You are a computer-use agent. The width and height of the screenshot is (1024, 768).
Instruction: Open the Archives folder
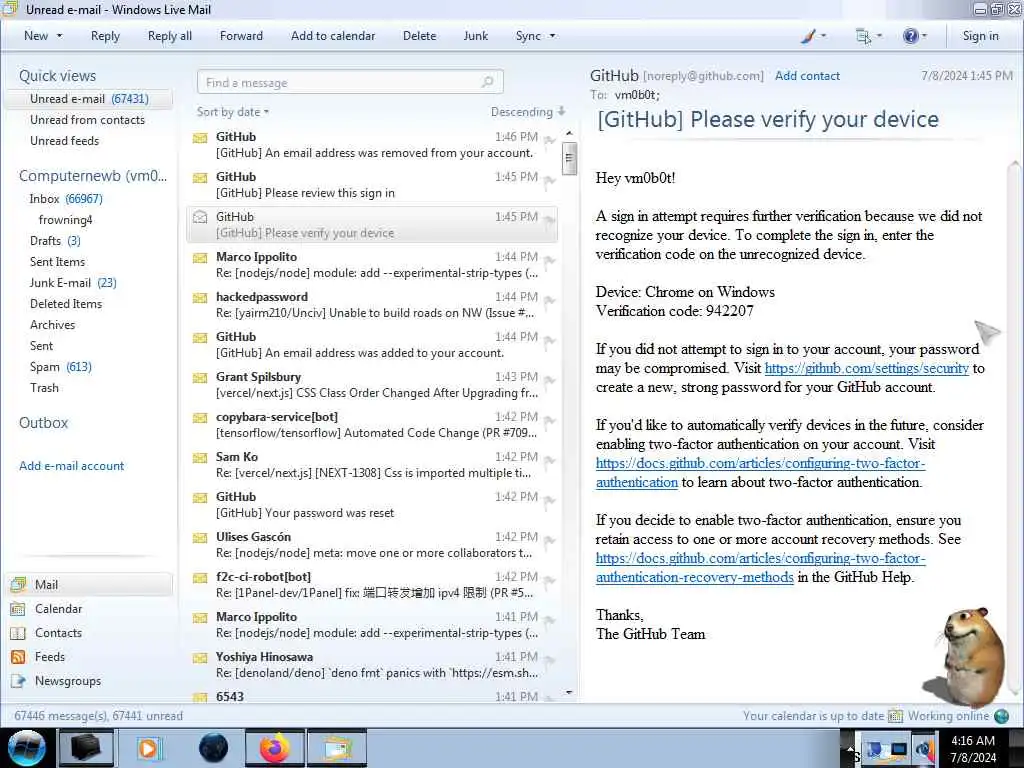click(x=52, y=325)
